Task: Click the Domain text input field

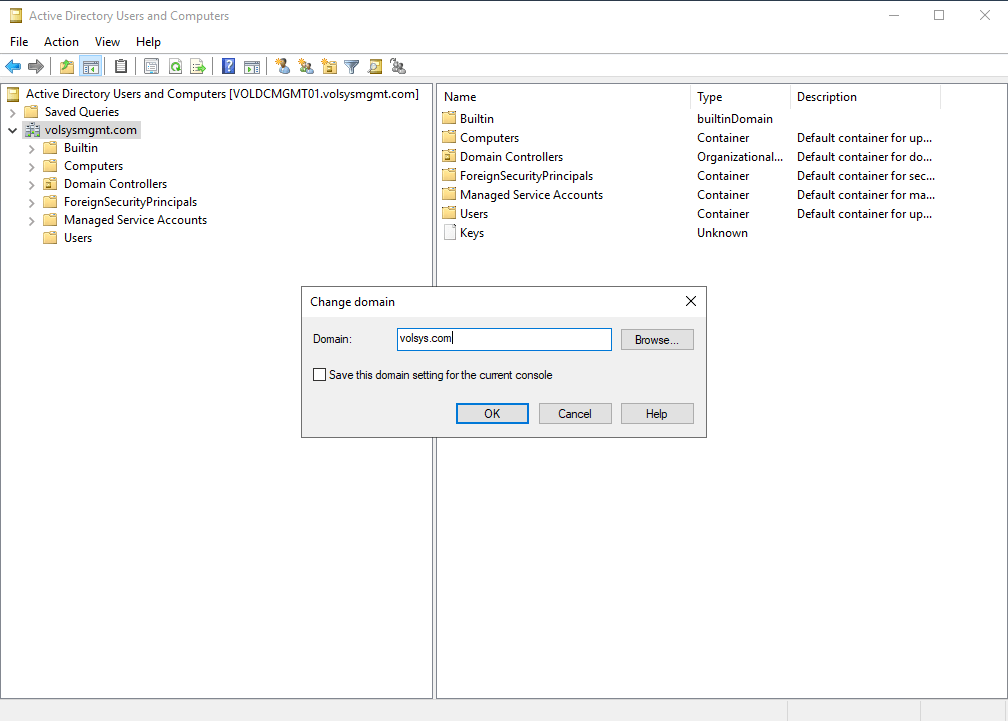Action: tap(504, 340)
